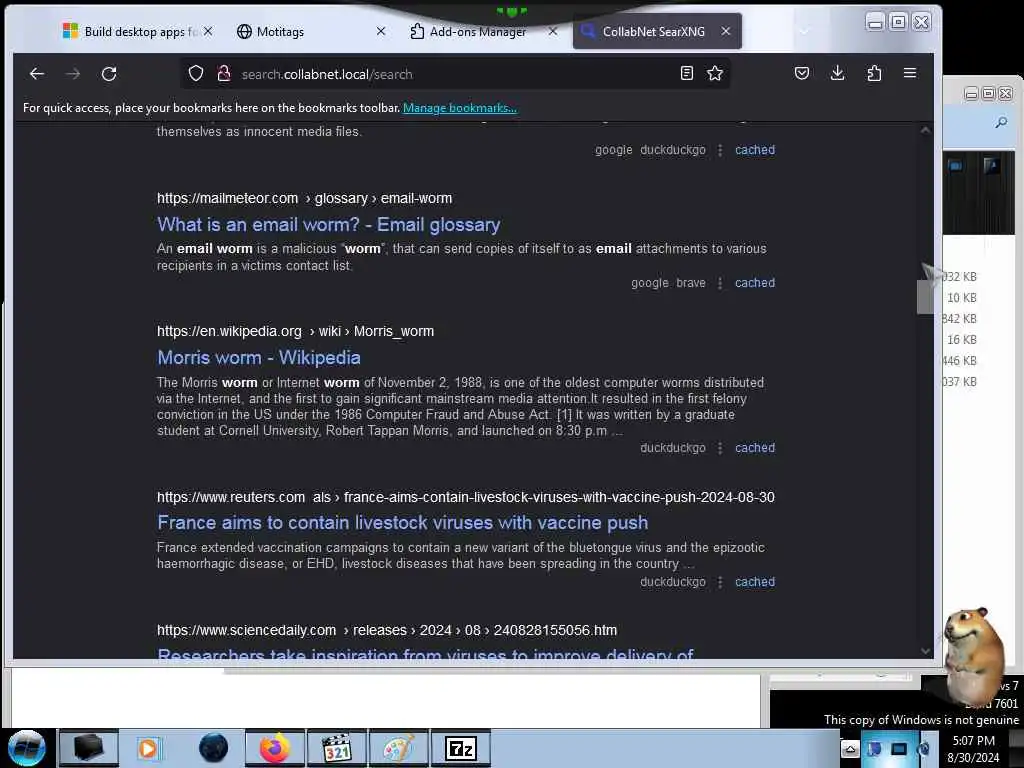Show hidden tray icons arrow
1024x768 pixels.
click(x=850, y=749)
